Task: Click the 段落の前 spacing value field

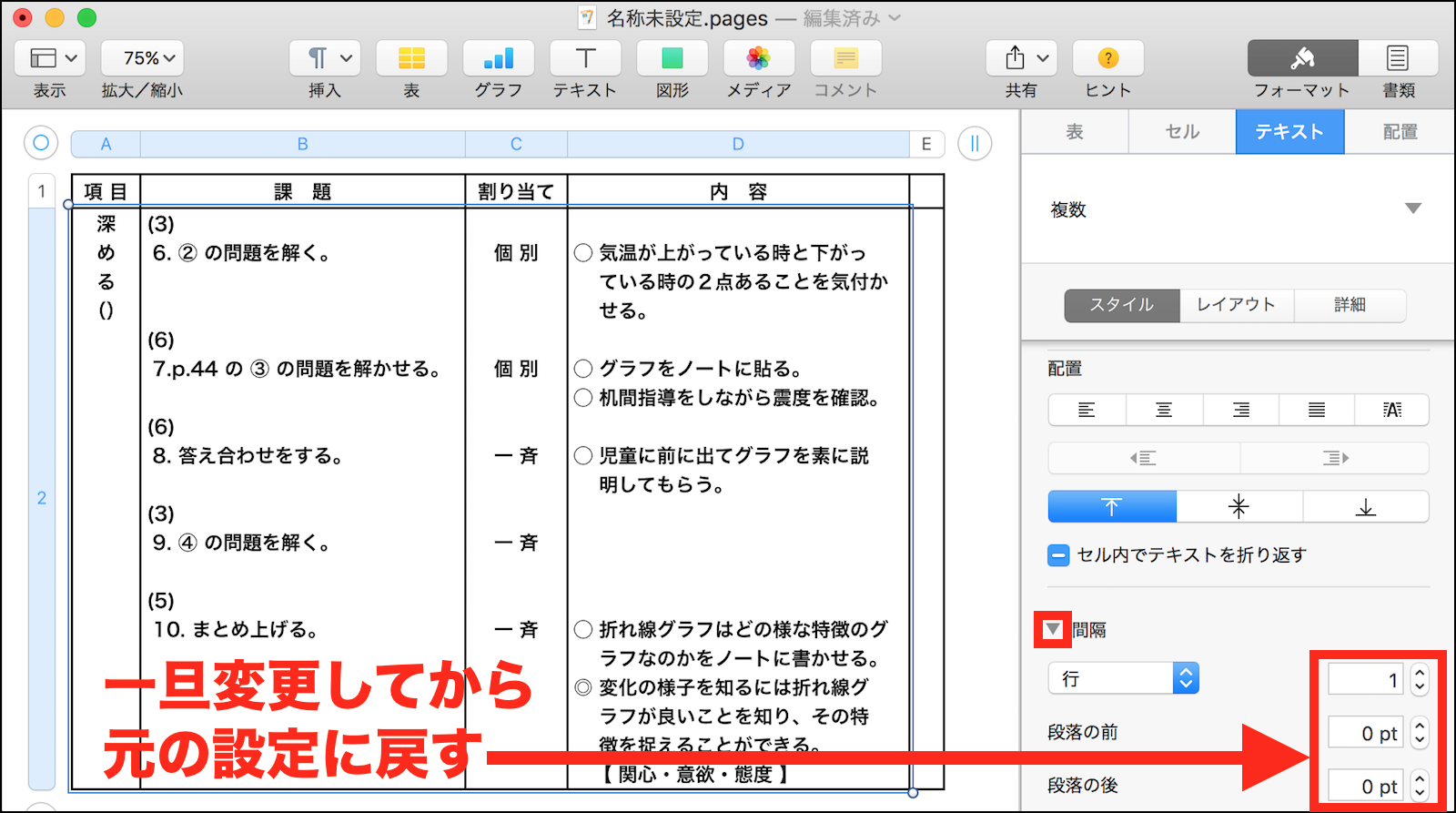Action: click(1365, 733)
